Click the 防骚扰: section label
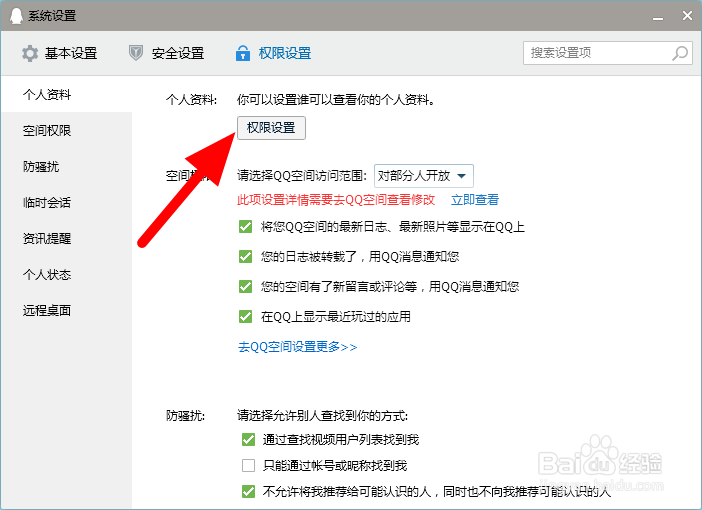 click(x=185, y=416)
